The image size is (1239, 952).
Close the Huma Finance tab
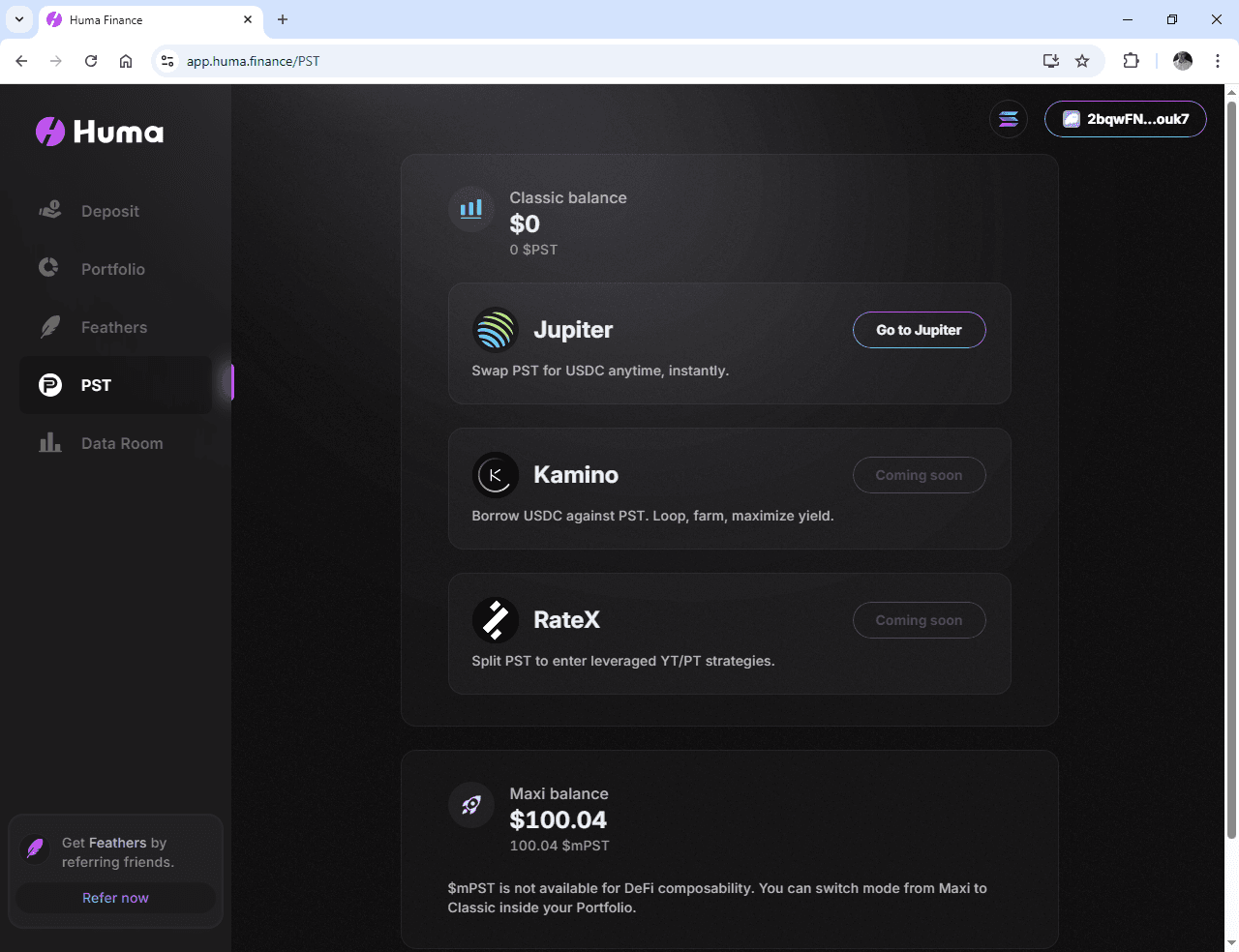(248, 19)
